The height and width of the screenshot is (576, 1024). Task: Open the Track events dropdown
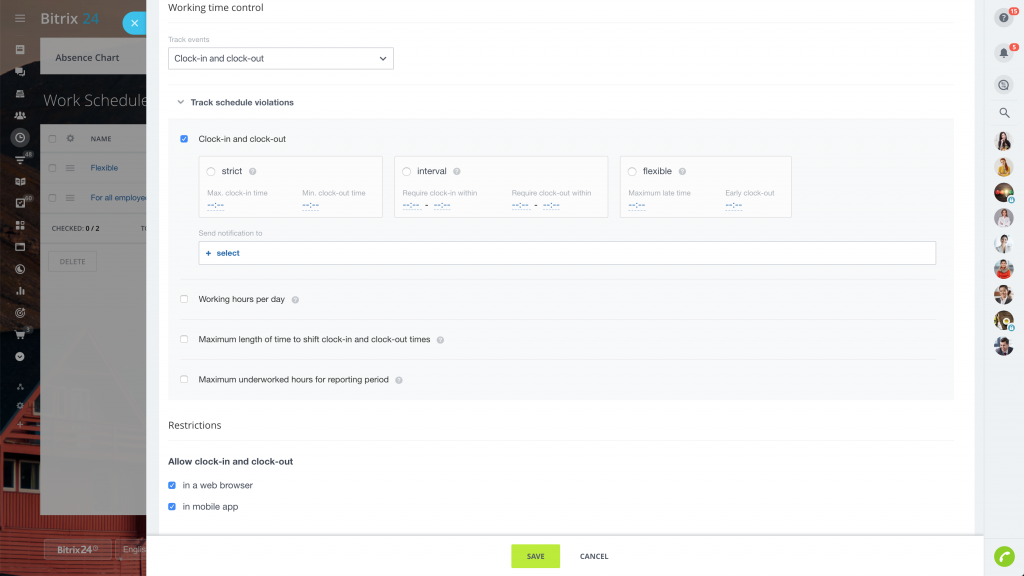(281, 59)
